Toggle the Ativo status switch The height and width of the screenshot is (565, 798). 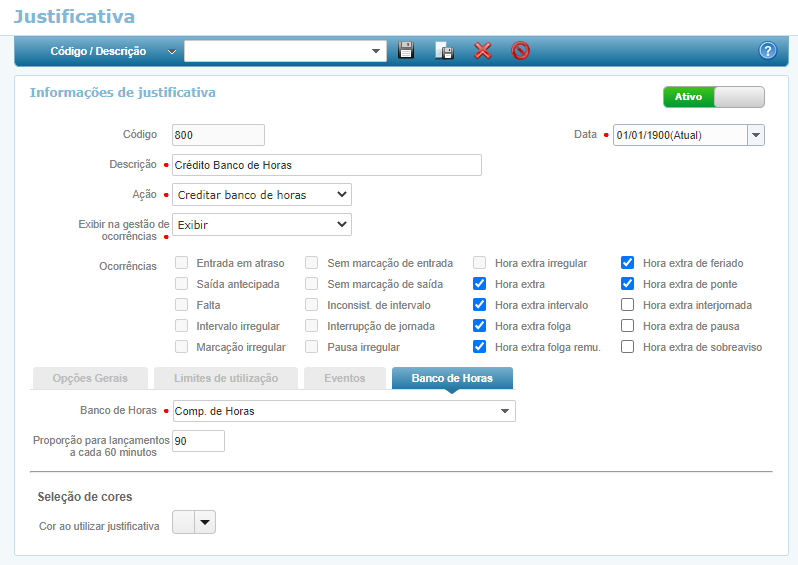[713, 97]
